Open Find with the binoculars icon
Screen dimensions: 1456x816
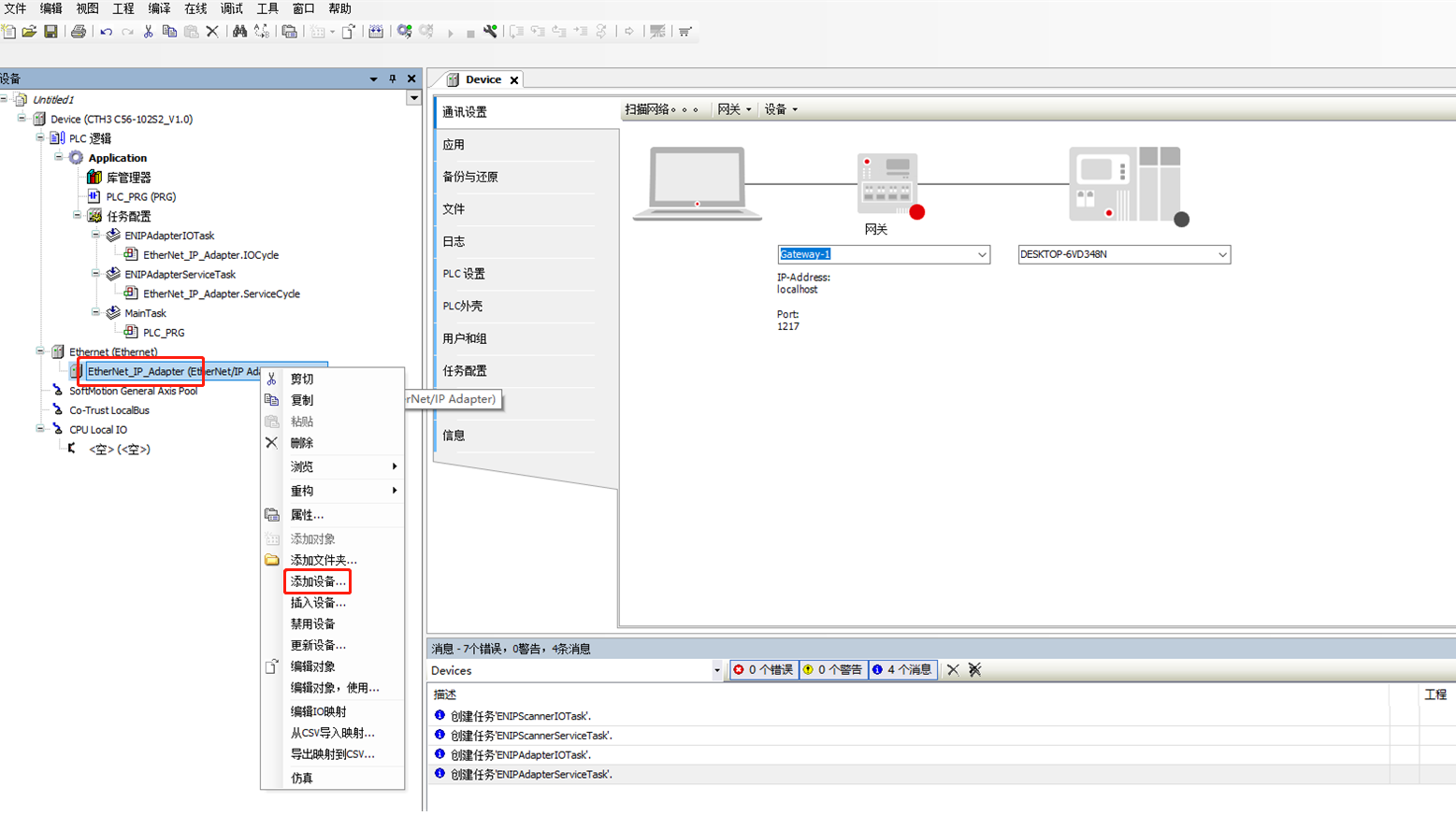(239, 32)
